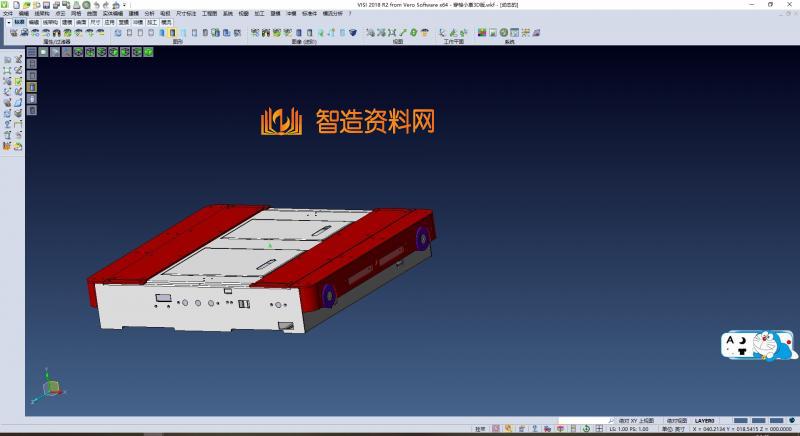Screen dimensions: 800x436
Task: Open the 尺寸标注 menu
Action: click(186, 13)
